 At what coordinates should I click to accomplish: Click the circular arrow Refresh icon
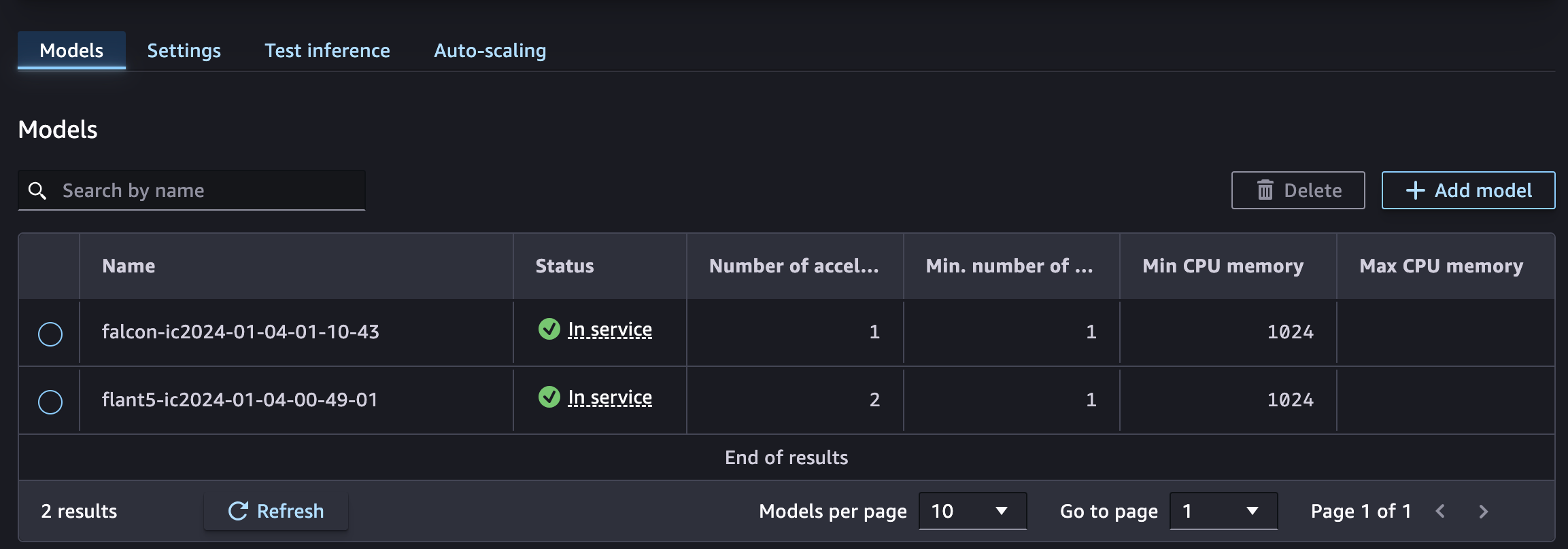238,511
